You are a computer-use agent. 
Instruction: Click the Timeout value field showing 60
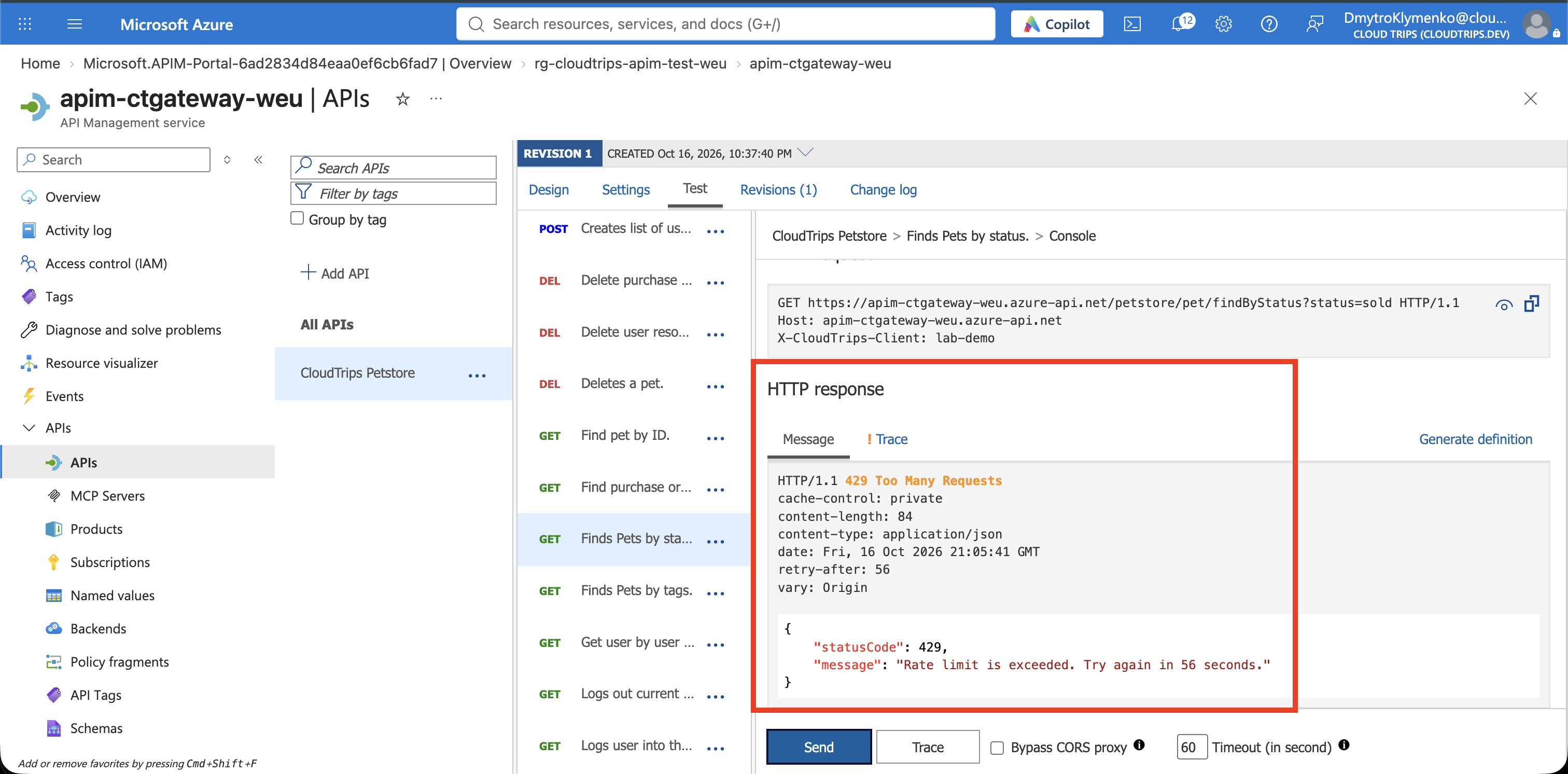[x=1191, y=747]
